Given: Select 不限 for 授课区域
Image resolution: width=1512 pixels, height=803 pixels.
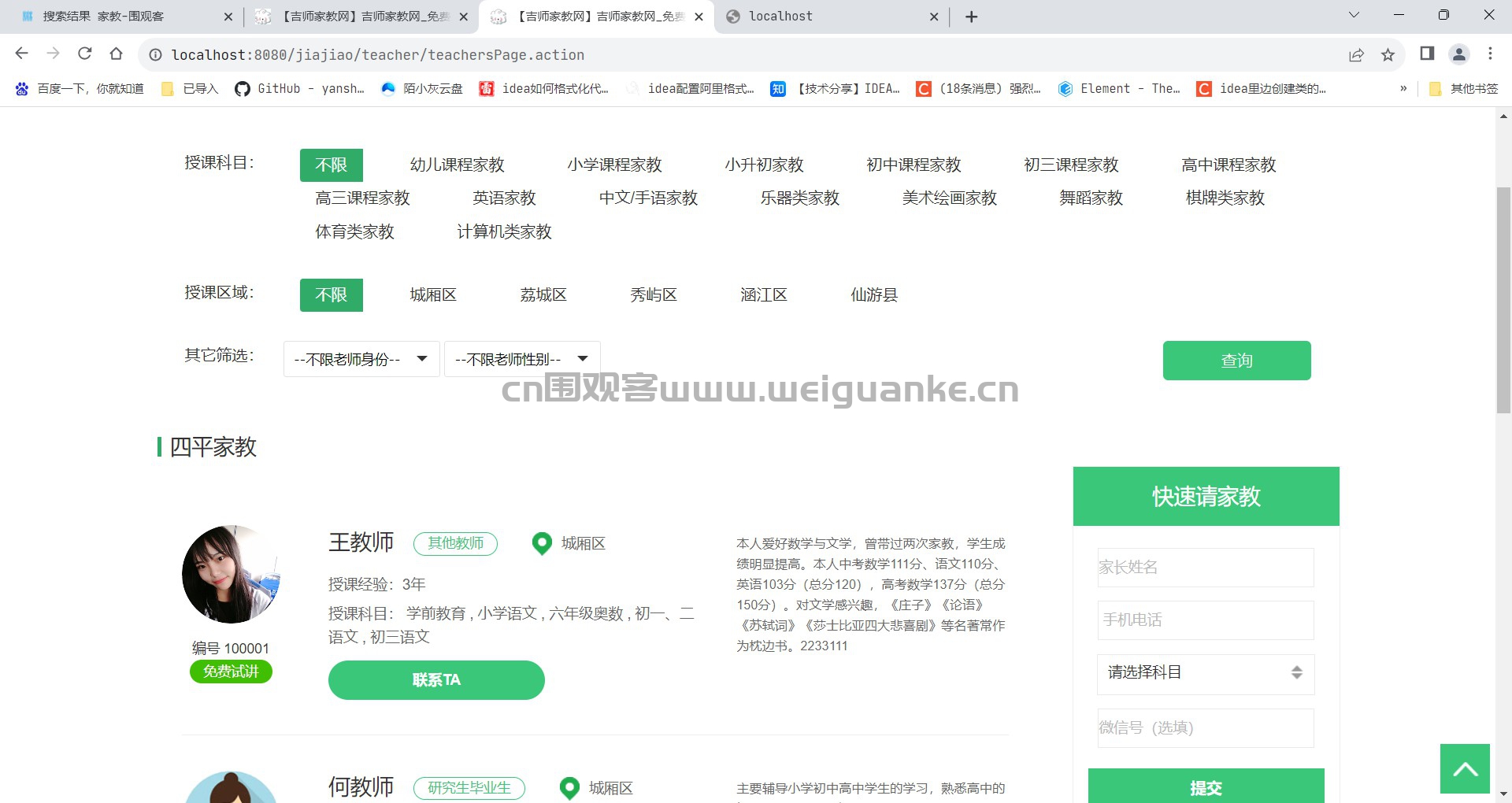Looking at the screenshot, I should point(332,295).
